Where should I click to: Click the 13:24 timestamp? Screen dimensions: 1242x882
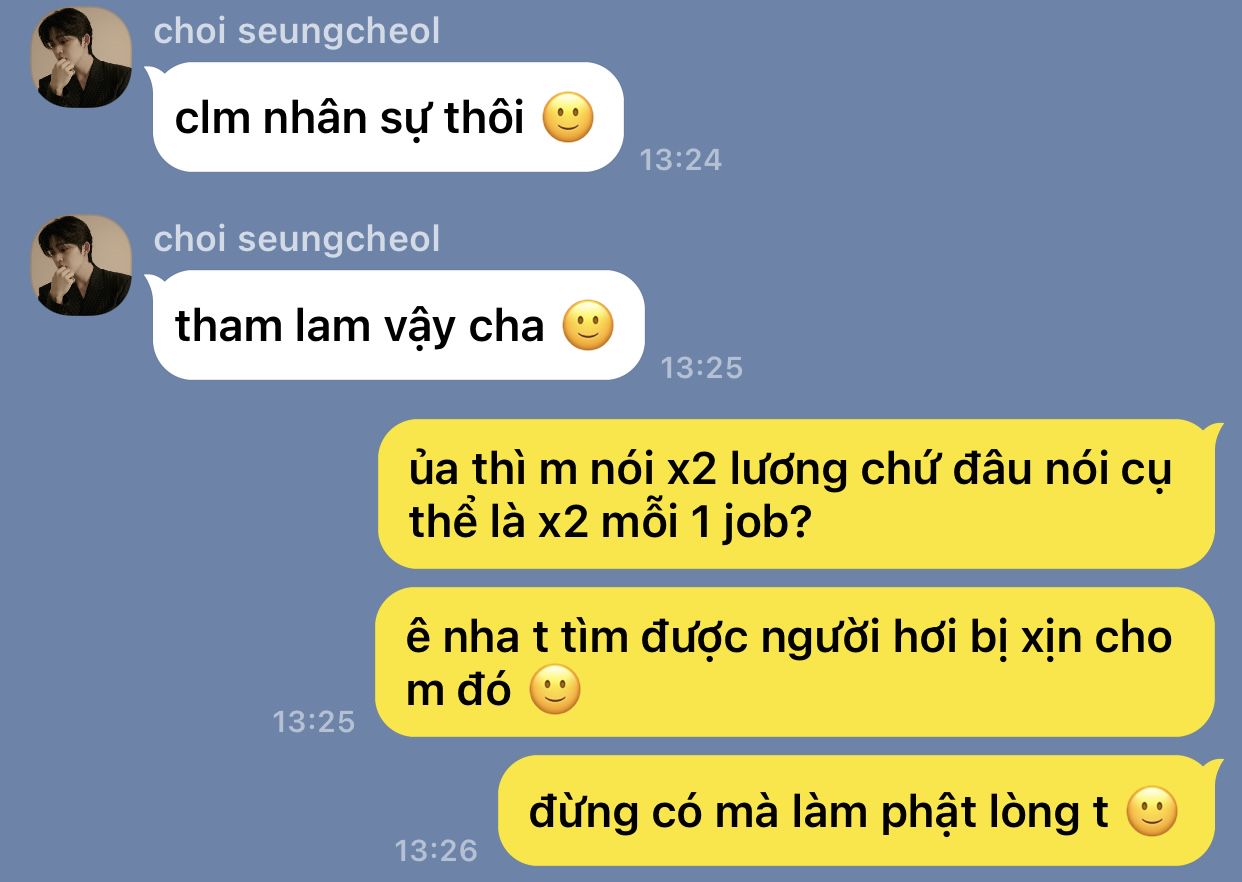(680, 159)
